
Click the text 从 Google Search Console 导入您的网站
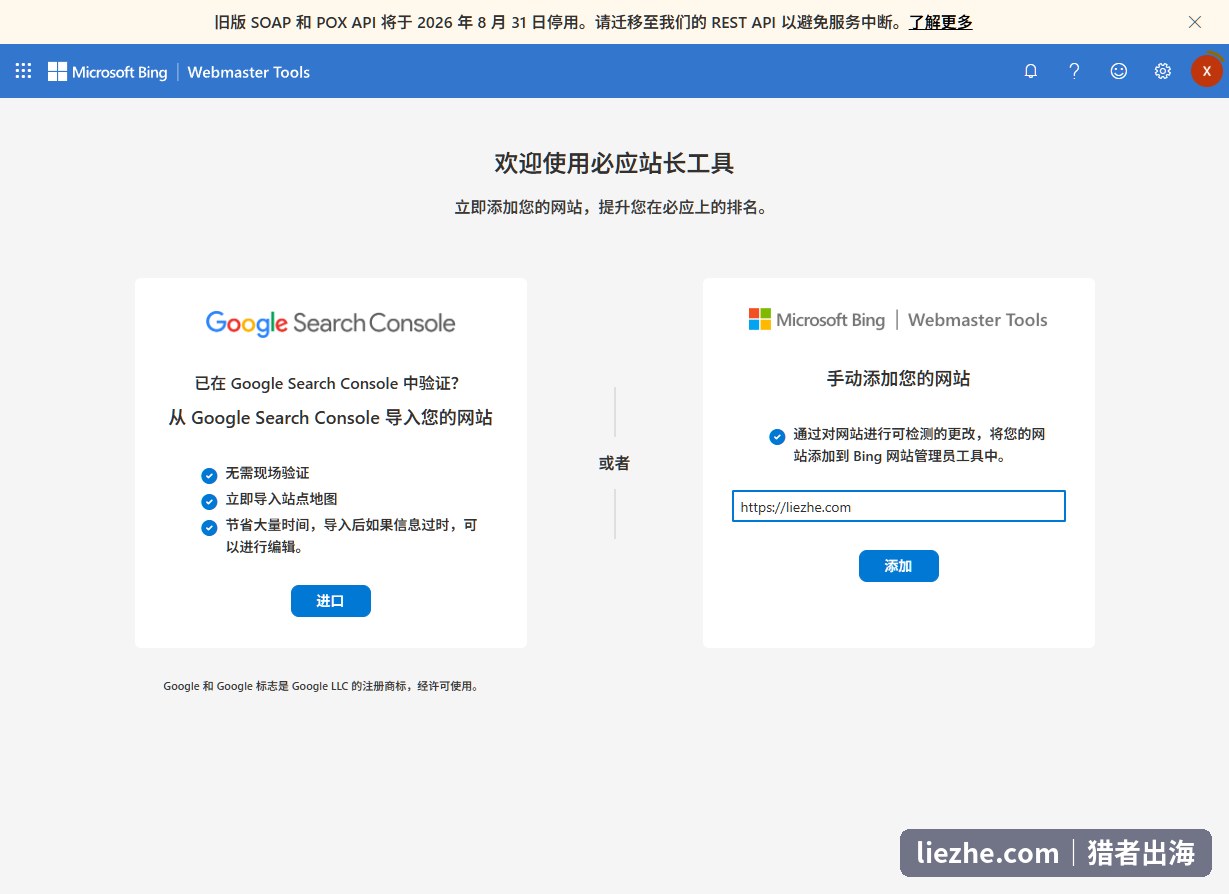[331, 418]
